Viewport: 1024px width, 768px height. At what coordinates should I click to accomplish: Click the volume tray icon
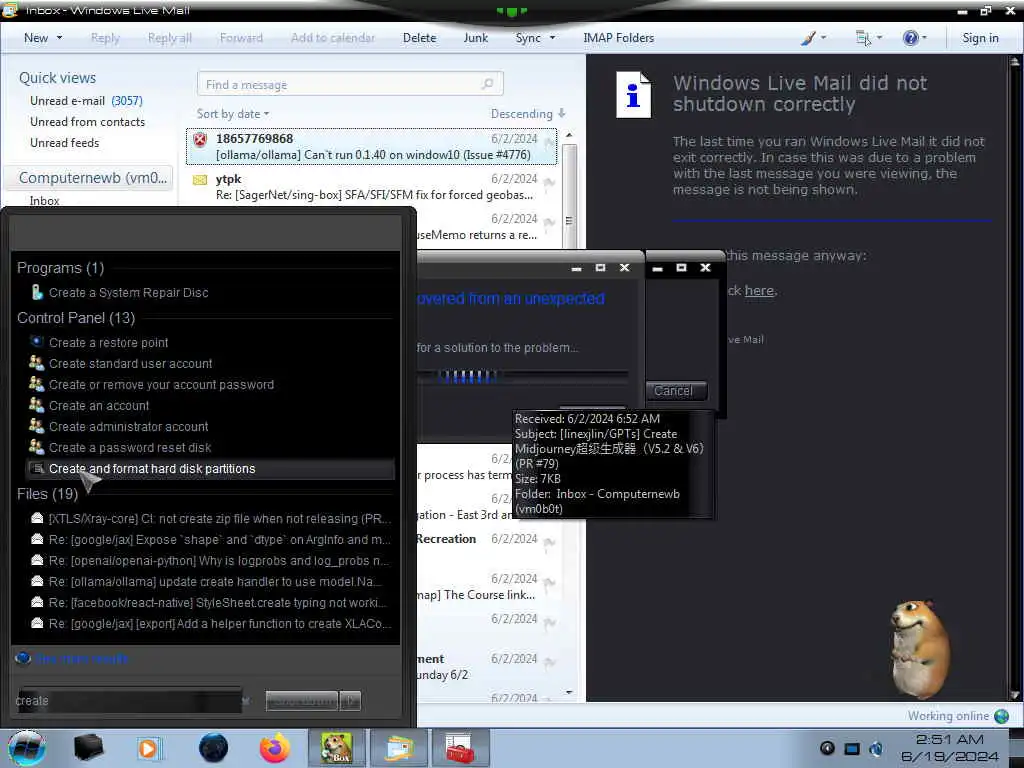pos(876,748)
